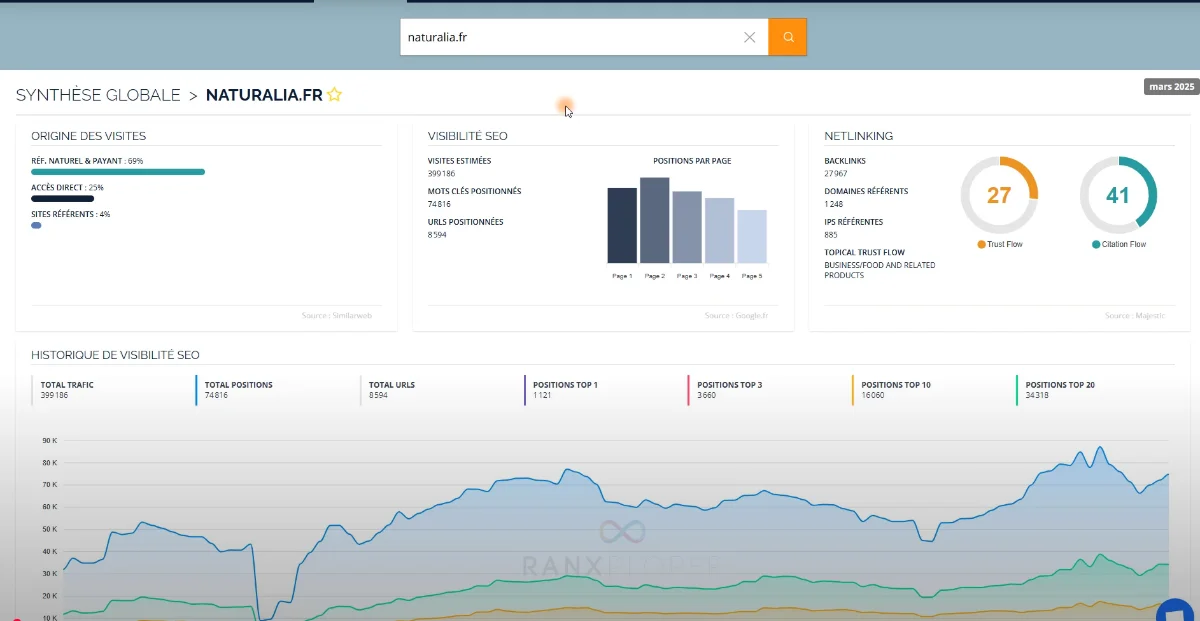Click the orange search button
Image resolution: width=1200 pixels, height=621 pixels.
click(787, 37)
